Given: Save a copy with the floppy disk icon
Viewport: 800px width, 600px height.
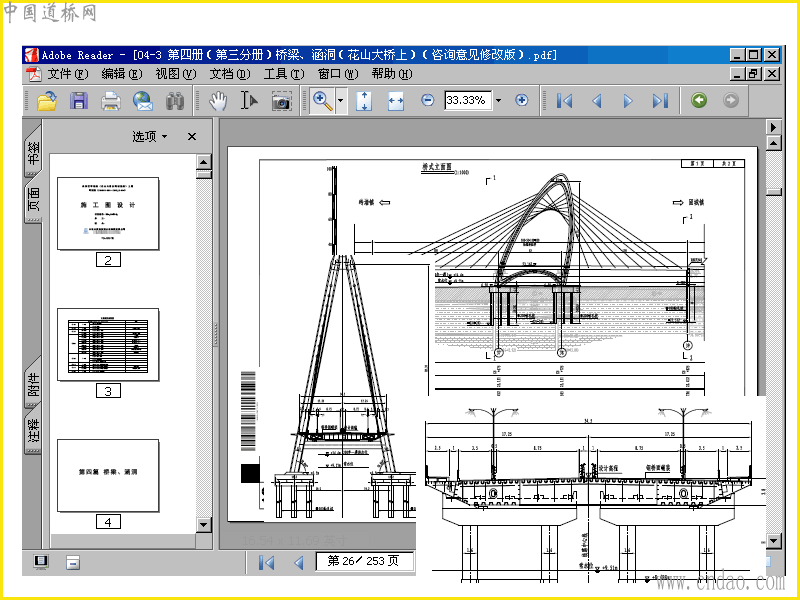Looking at the screenshot, I should click(79, 100).
